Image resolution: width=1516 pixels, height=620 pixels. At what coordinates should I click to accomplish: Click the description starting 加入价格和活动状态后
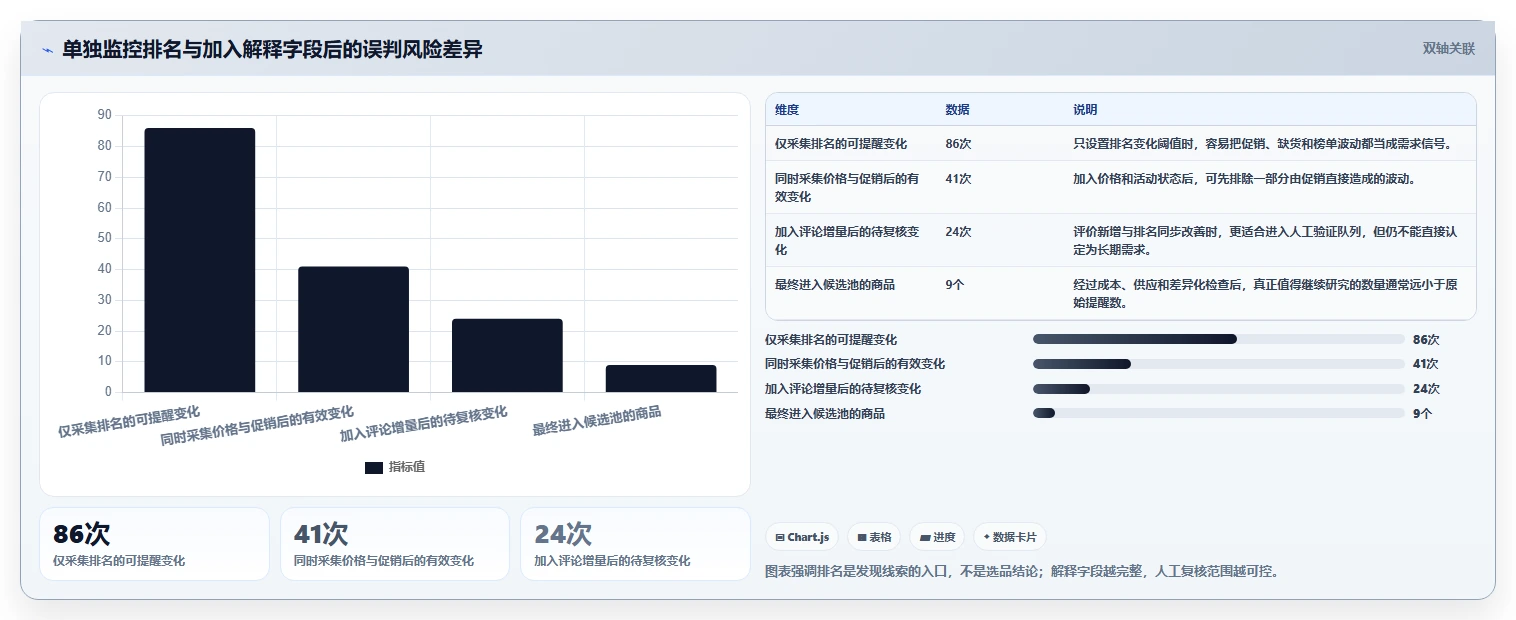[1244, 179]
